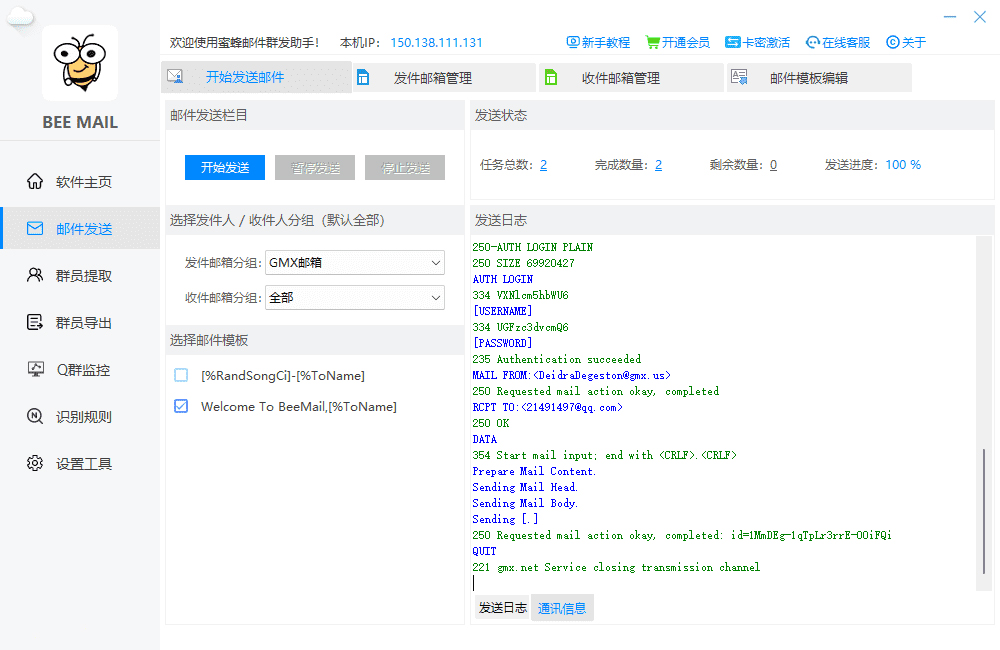Uncheck the Welcome To BeeMail template box
The width and height of the screenshot is (1000, 650).
coord(181,406)
